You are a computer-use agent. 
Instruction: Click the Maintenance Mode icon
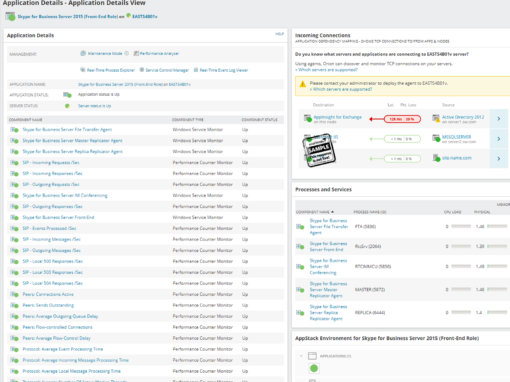point(83,53)
